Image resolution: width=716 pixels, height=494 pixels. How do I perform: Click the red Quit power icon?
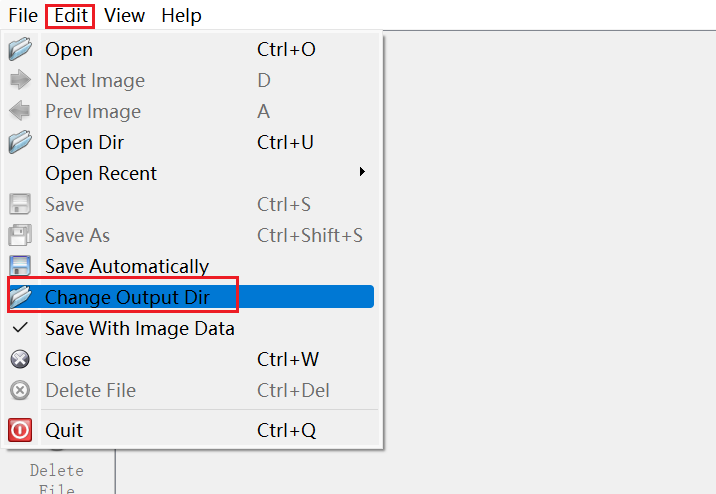pyautogui.click(x=20, y=430)
